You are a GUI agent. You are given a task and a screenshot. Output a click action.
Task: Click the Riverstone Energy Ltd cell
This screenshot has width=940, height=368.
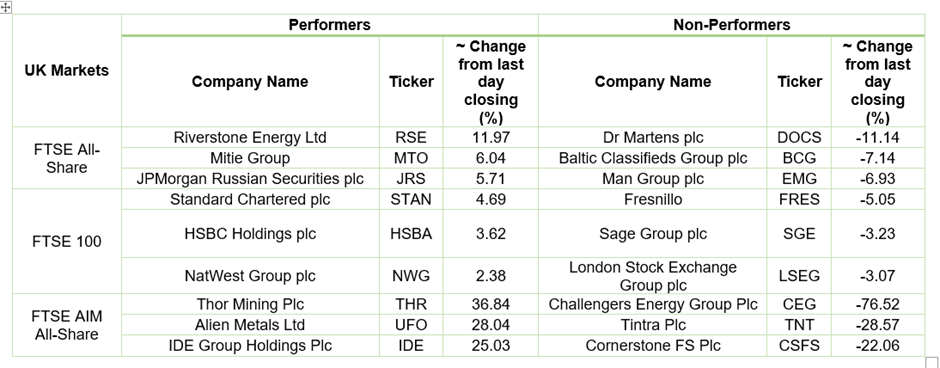click(x=250, y=137)
